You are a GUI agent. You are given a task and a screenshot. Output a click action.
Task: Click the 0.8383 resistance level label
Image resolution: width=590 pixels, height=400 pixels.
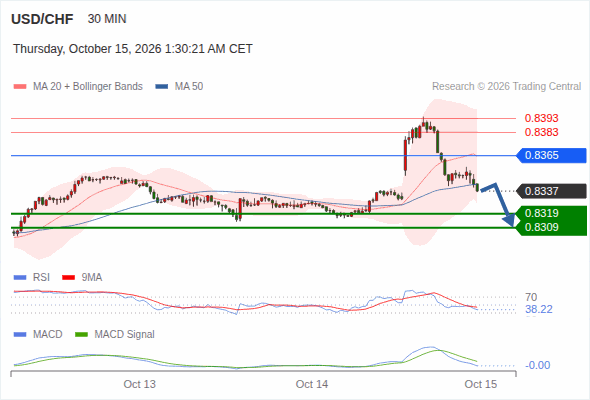click(541, 132)
